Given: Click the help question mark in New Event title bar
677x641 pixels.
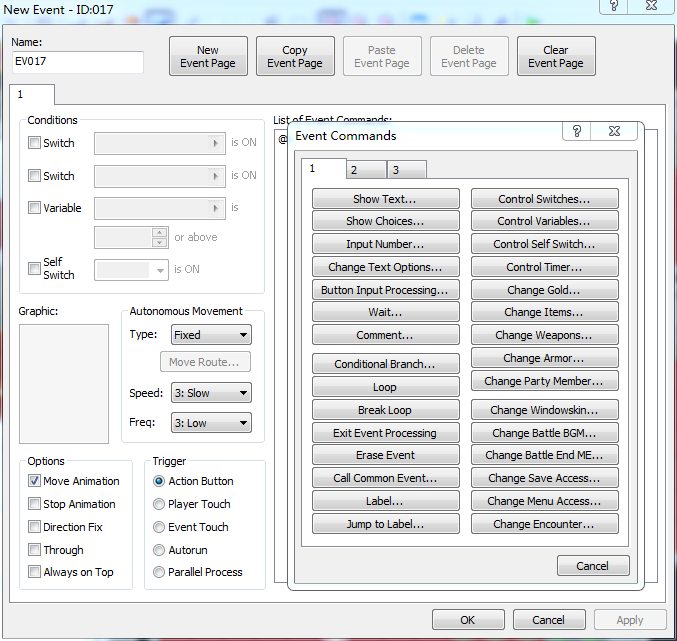Looking at the screenshot, I should point(614,6).
